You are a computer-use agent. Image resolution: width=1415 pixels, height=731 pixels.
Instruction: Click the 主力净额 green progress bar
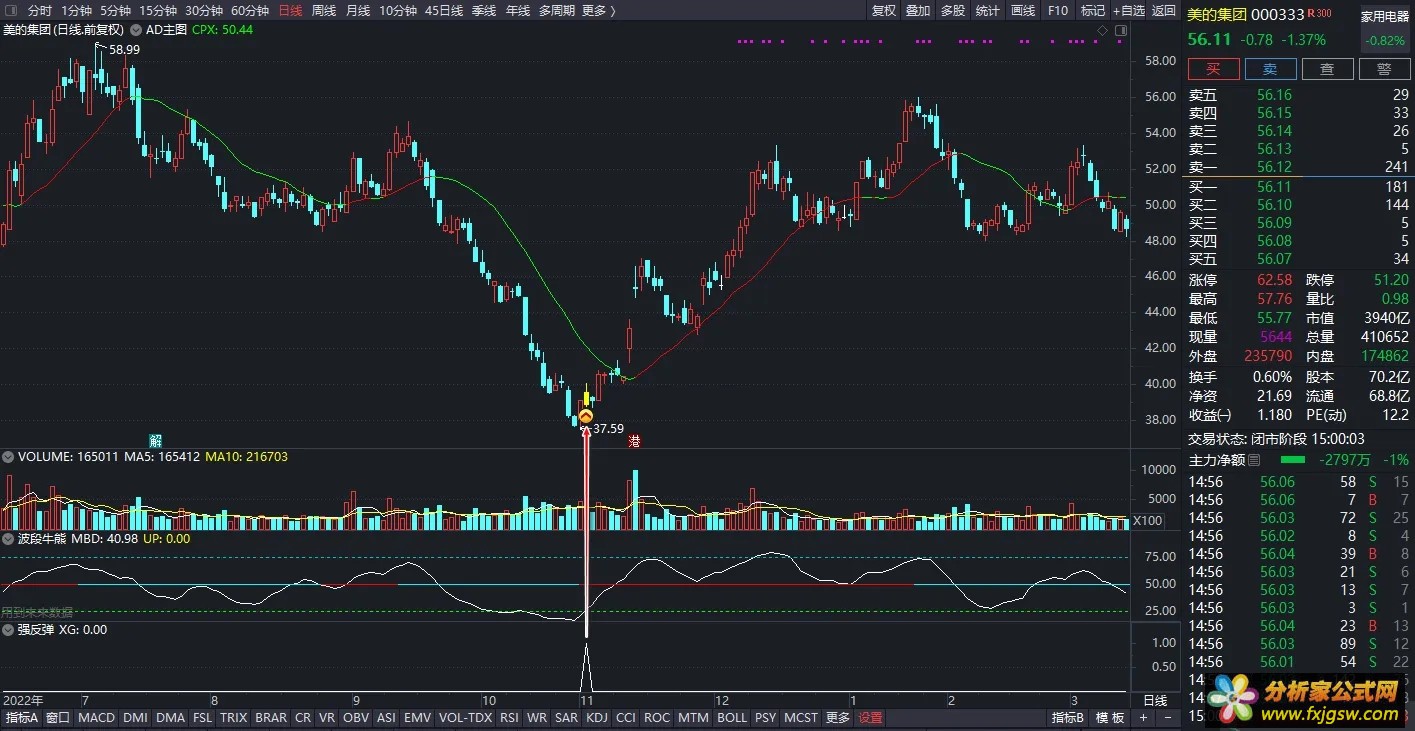click(x=1293, y=460)
